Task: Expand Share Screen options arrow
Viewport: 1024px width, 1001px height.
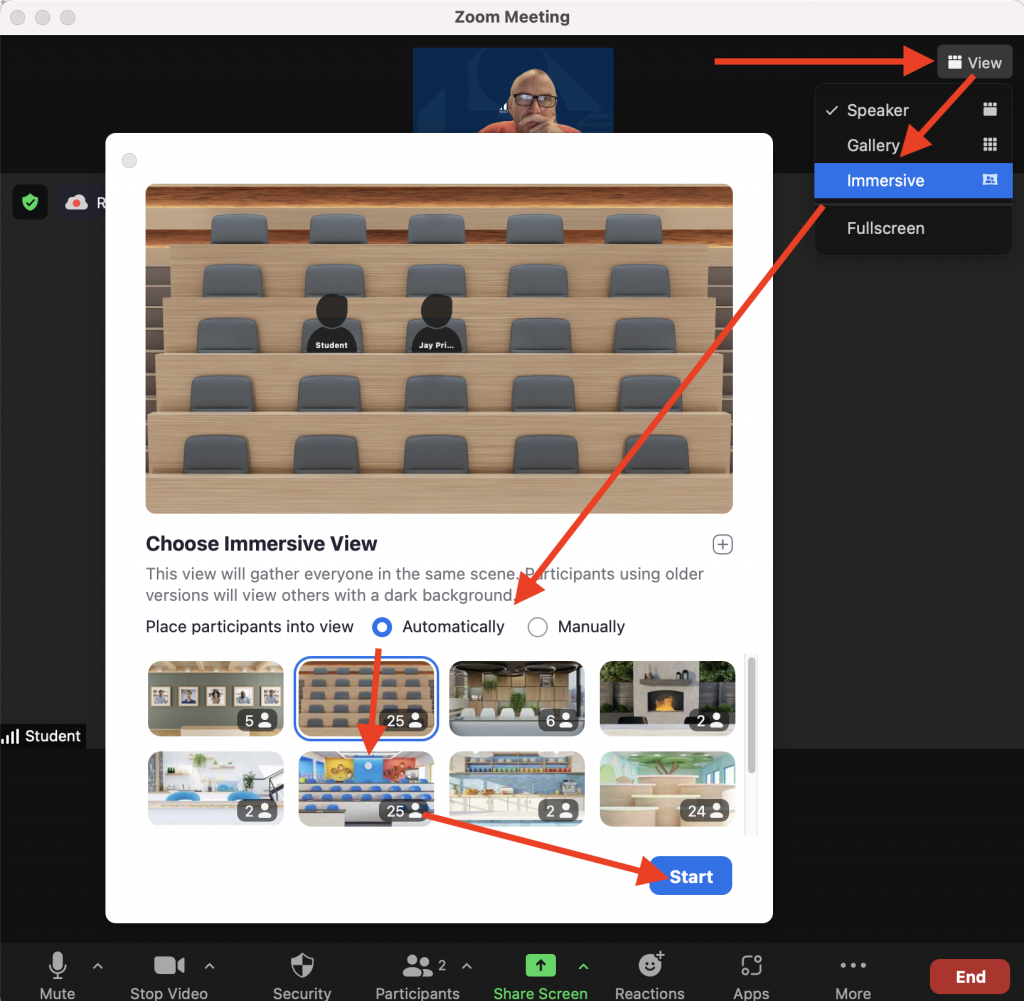Action: 583,966
